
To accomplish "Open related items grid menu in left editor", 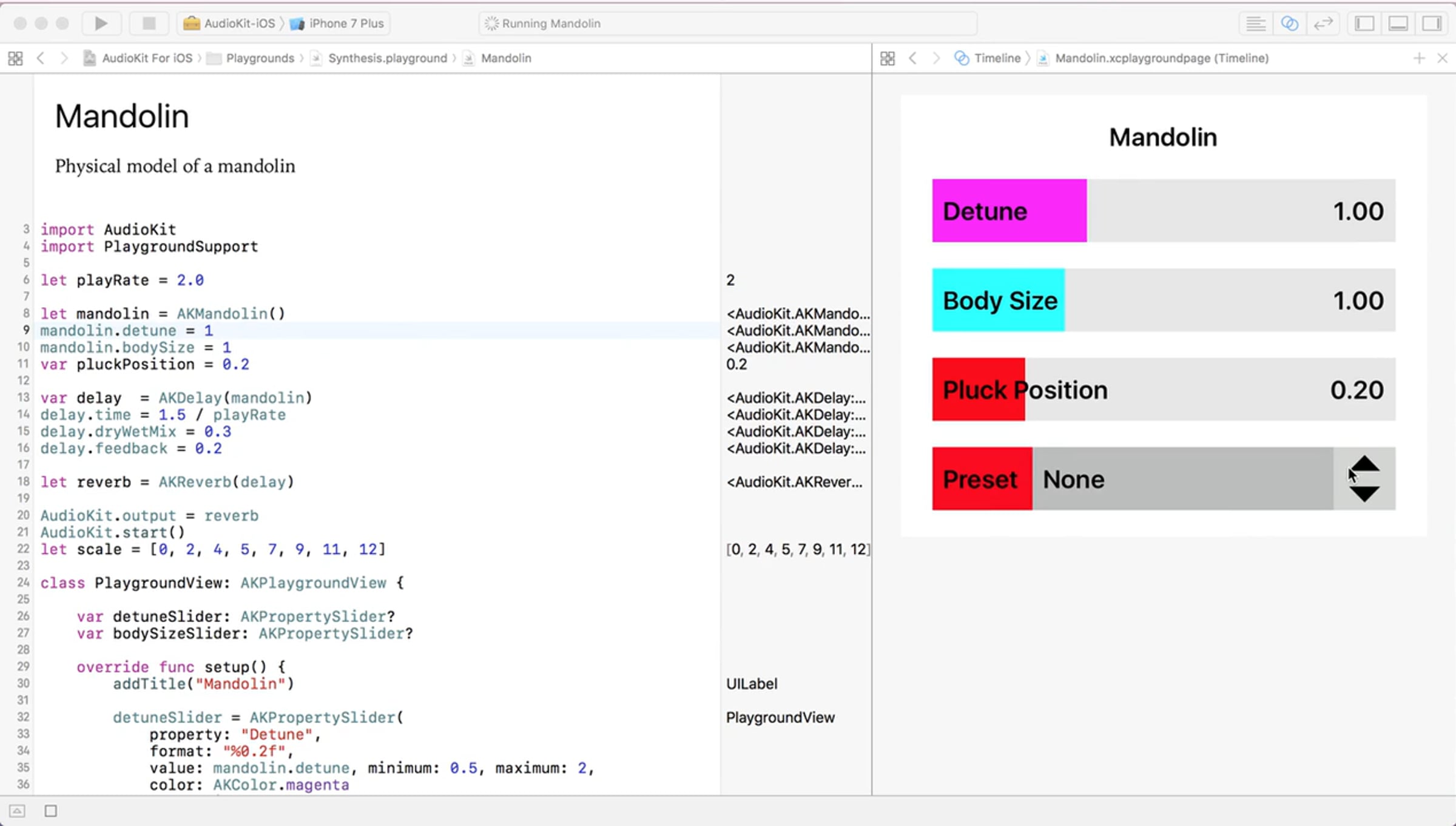I will coord(16,58).
